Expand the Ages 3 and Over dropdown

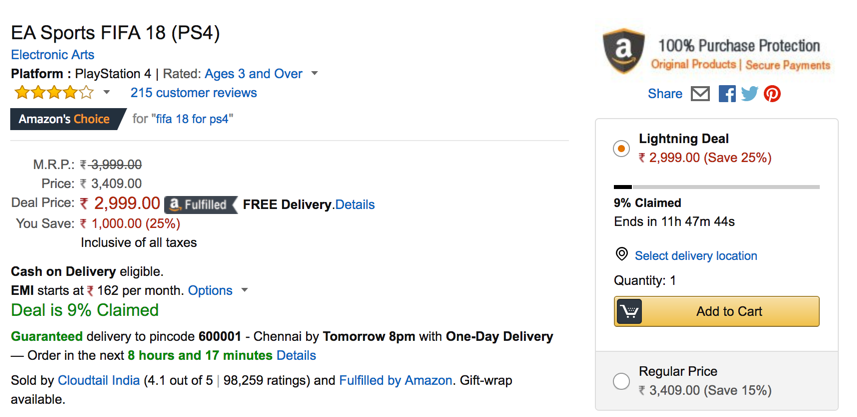point(315,73)
